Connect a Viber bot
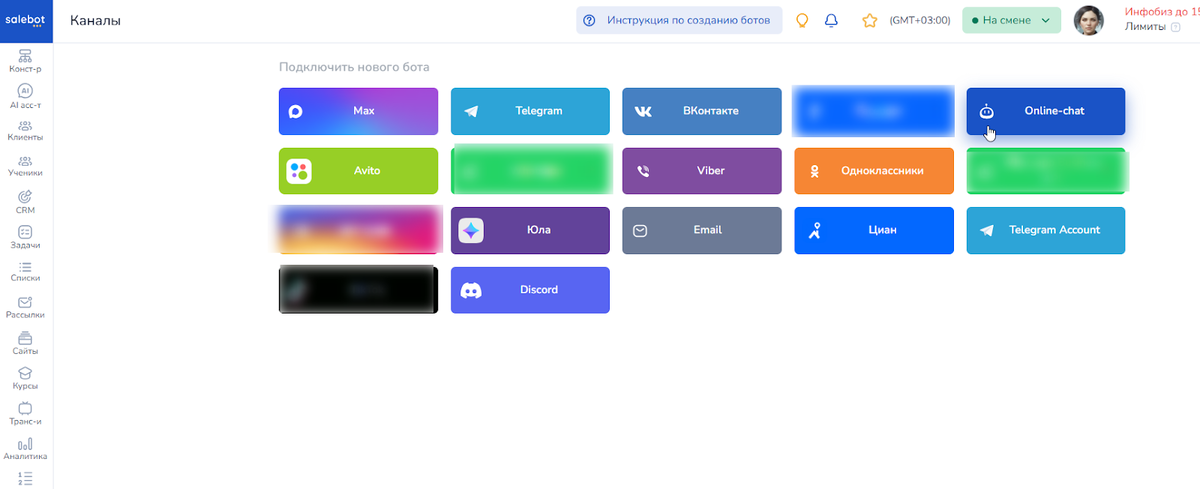1200x489 pixels. point(702,171)
